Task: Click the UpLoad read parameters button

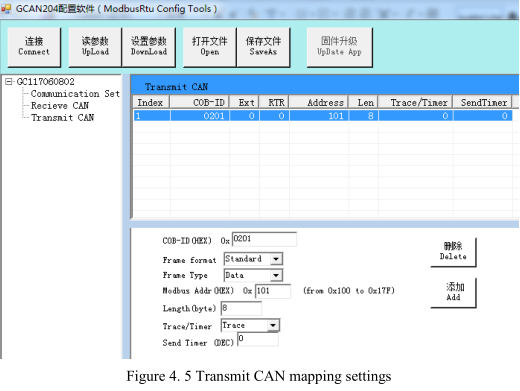Action: point(95,47)
